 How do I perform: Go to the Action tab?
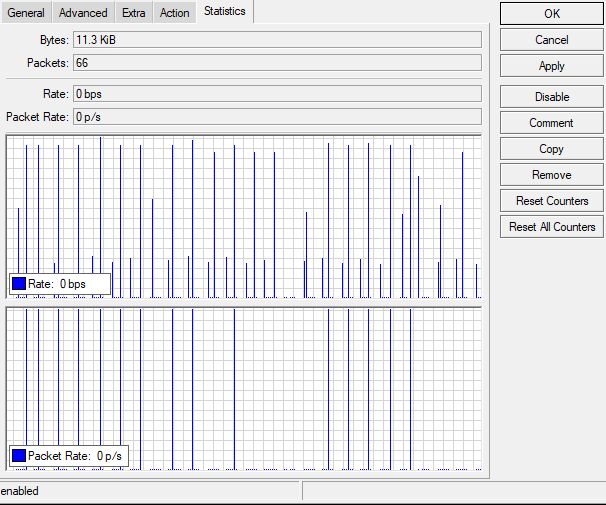coord(175,13)
